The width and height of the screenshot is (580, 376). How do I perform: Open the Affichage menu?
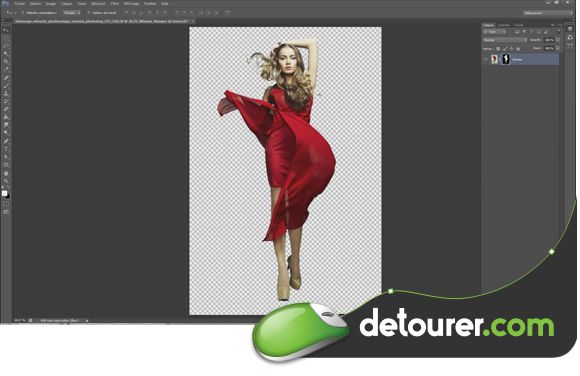pos(131,4)
